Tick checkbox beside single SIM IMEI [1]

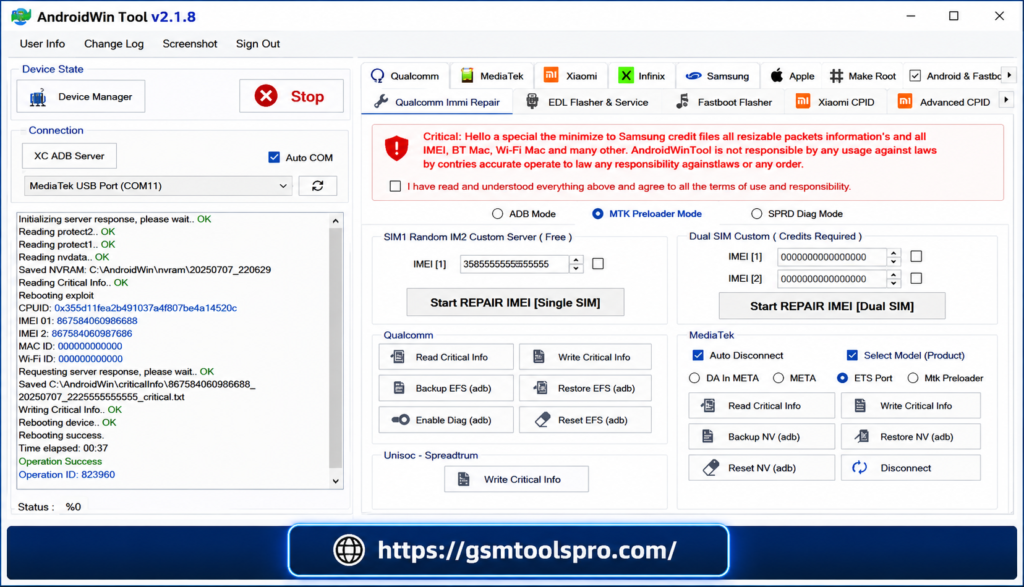598,264
